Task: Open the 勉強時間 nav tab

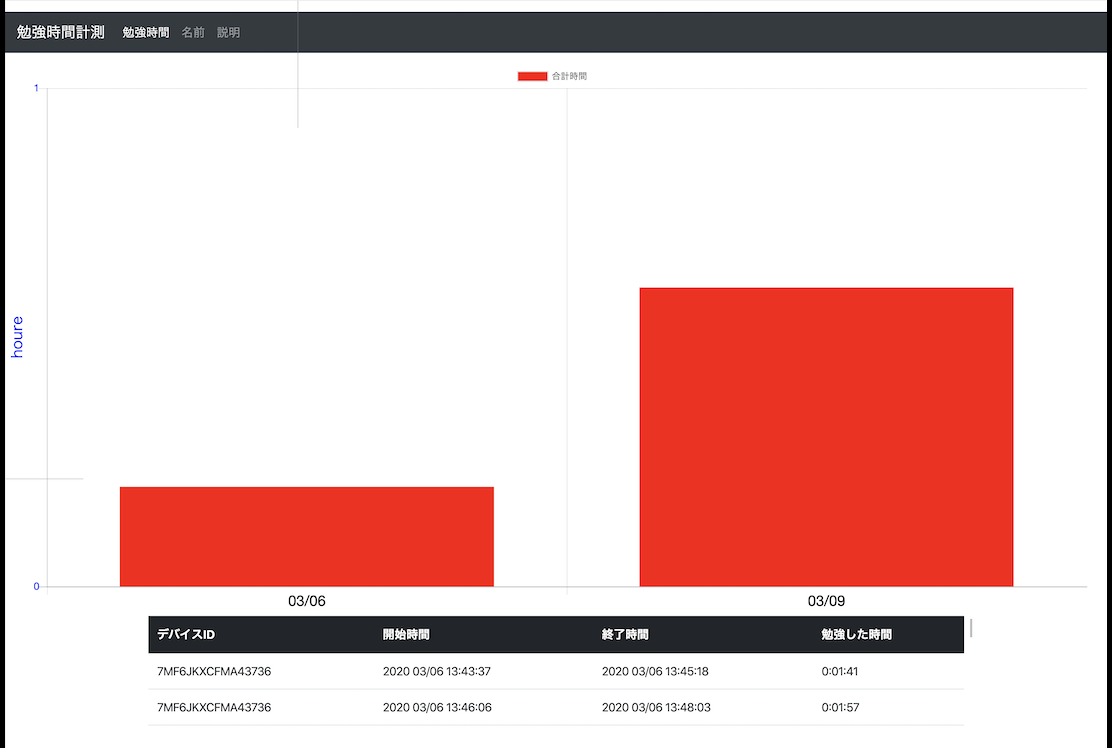Action: (146, 33)
